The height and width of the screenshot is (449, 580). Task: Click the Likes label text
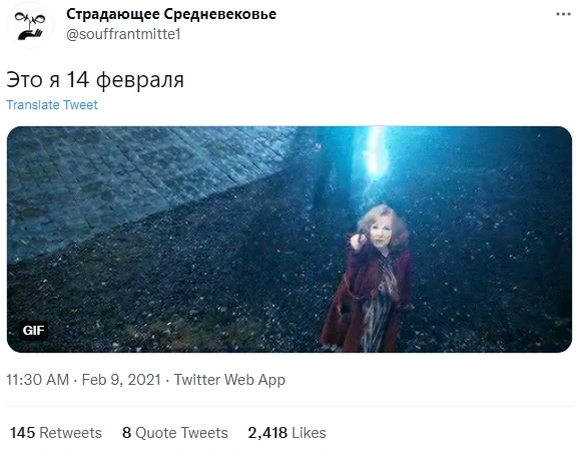click(309, 433)
